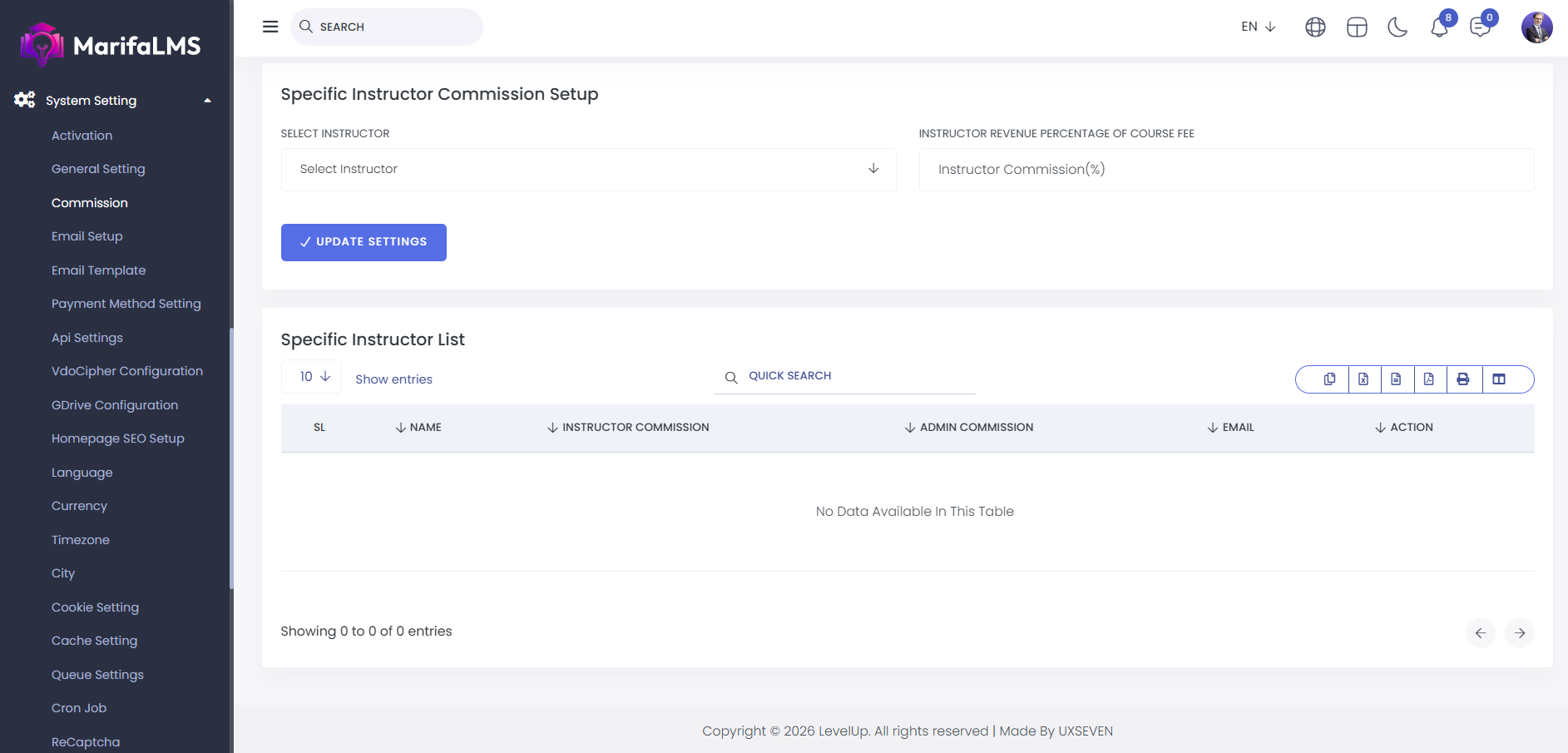Toggle dark mode with the moon icon
This screenshot has width=1568, height=753.
1397,27
